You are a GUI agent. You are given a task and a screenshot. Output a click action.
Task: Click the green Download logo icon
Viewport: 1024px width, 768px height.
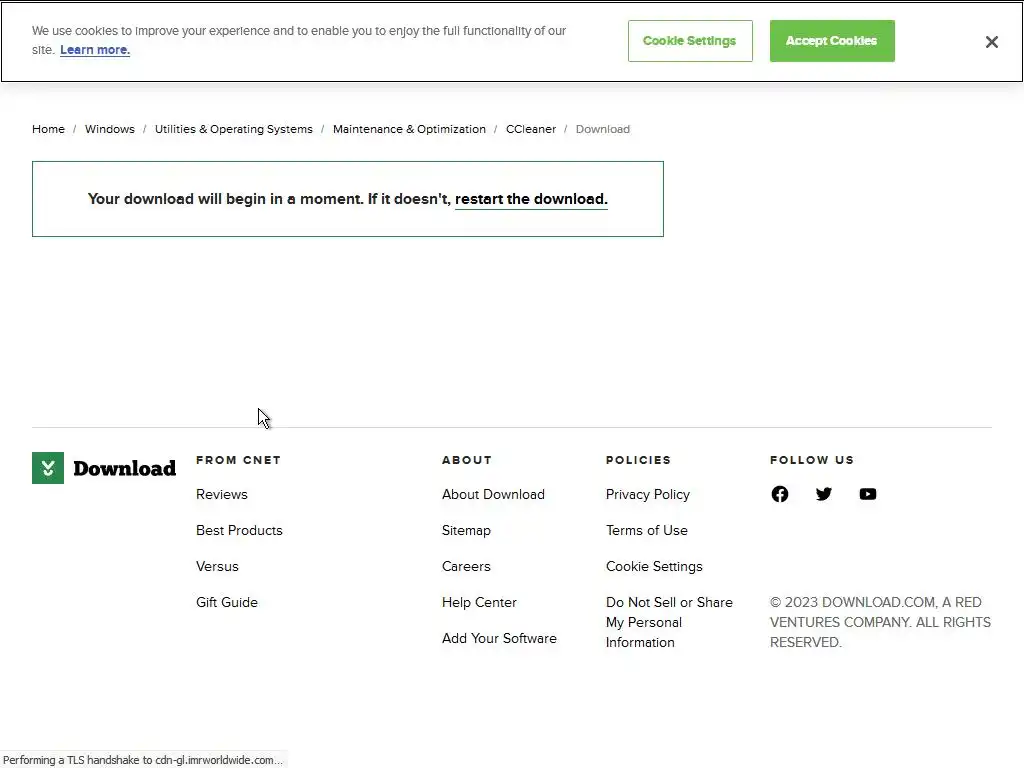(48, 468)
